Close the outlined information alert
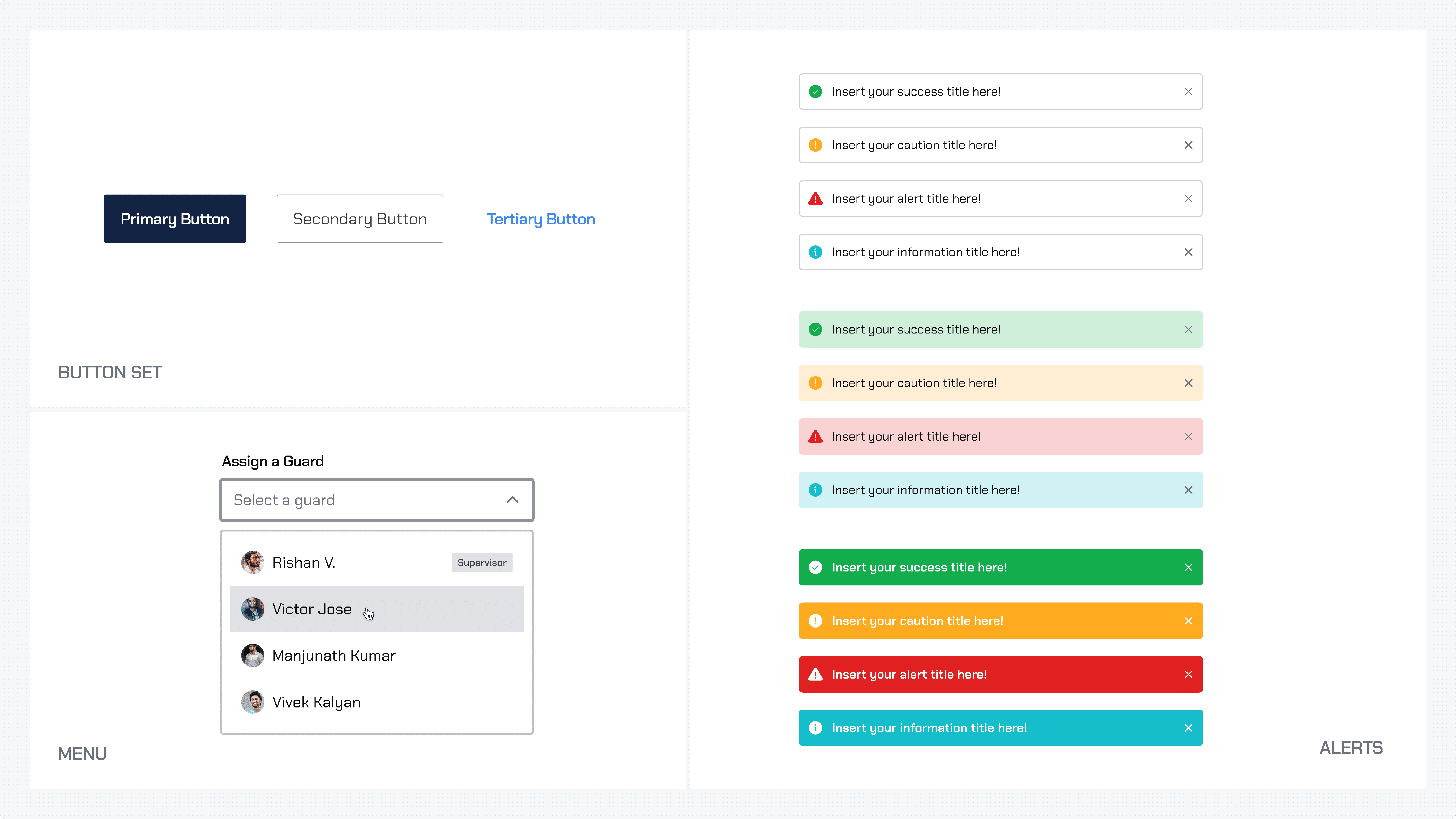1456x819 pixels. 1188,252
